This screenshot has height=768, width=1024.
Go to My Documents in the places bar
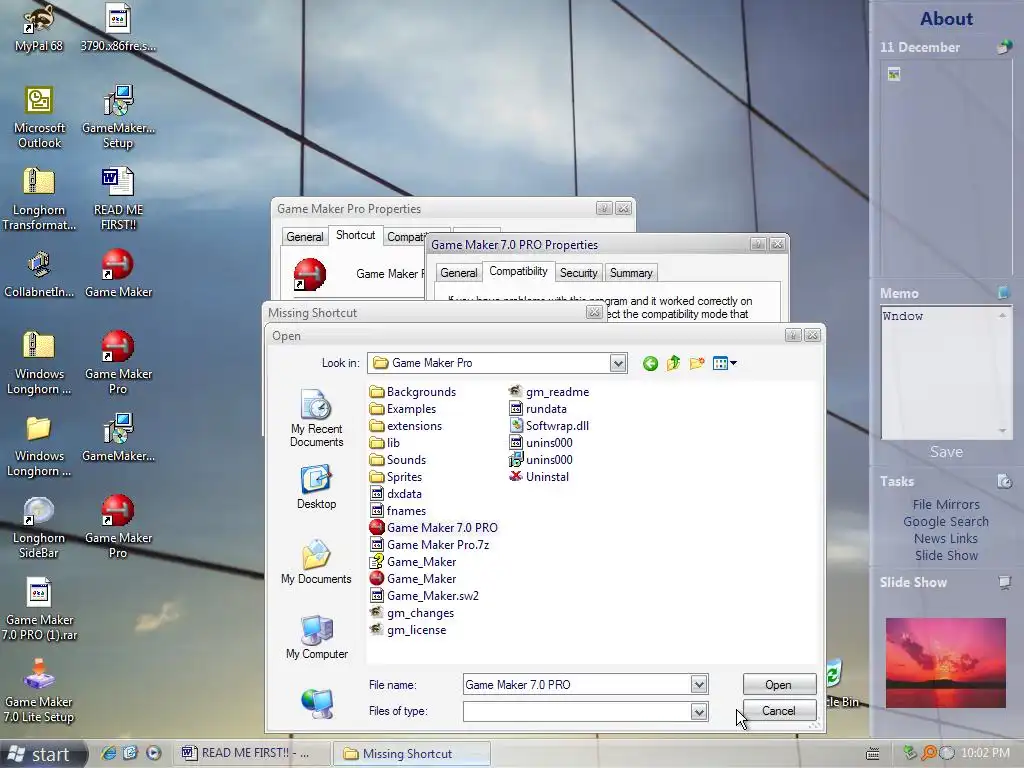click(x=317, y=562)
